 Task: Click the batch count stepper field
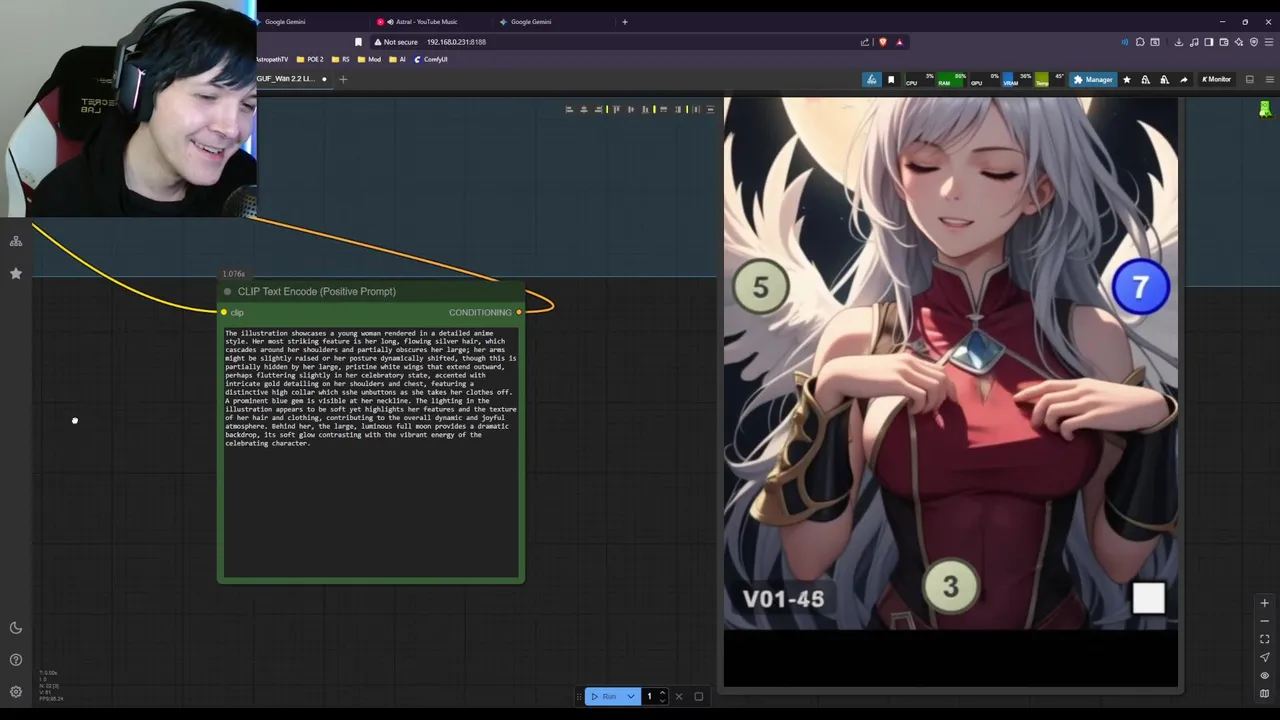coord(655,696)
